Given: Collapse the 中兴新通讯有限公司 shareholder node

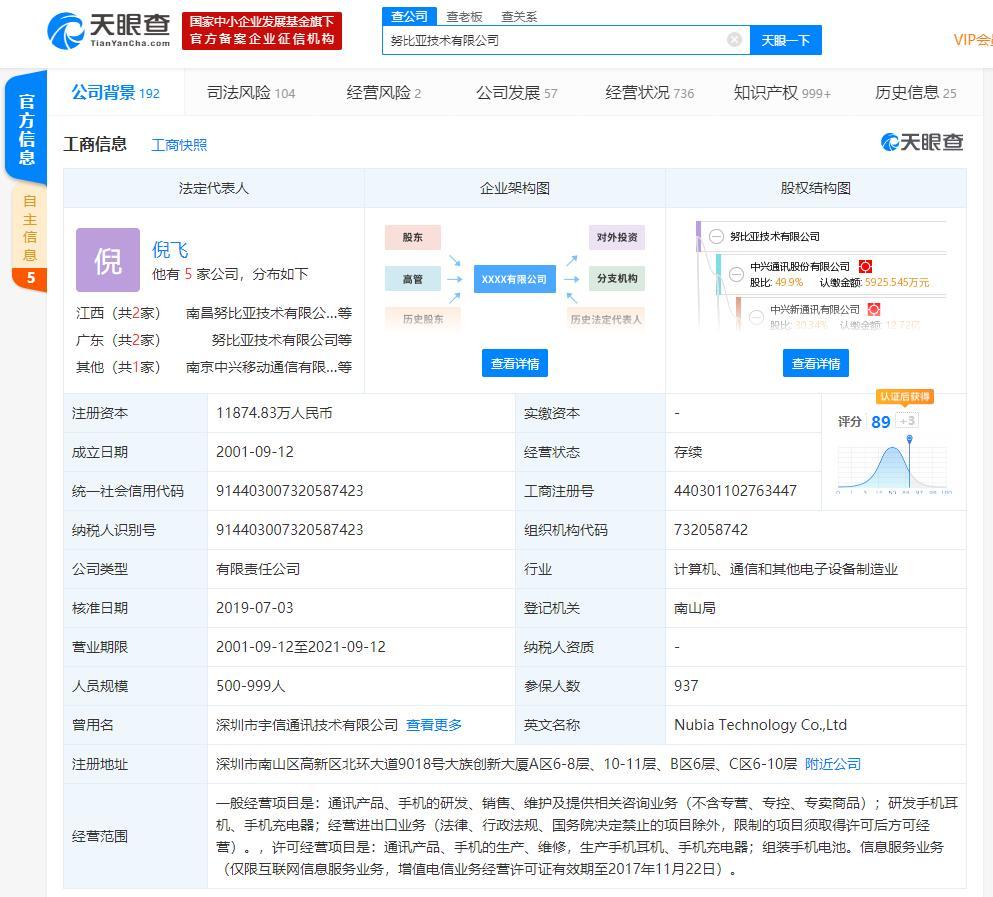Looking at the screenshot, I should [x=756, y=317].
